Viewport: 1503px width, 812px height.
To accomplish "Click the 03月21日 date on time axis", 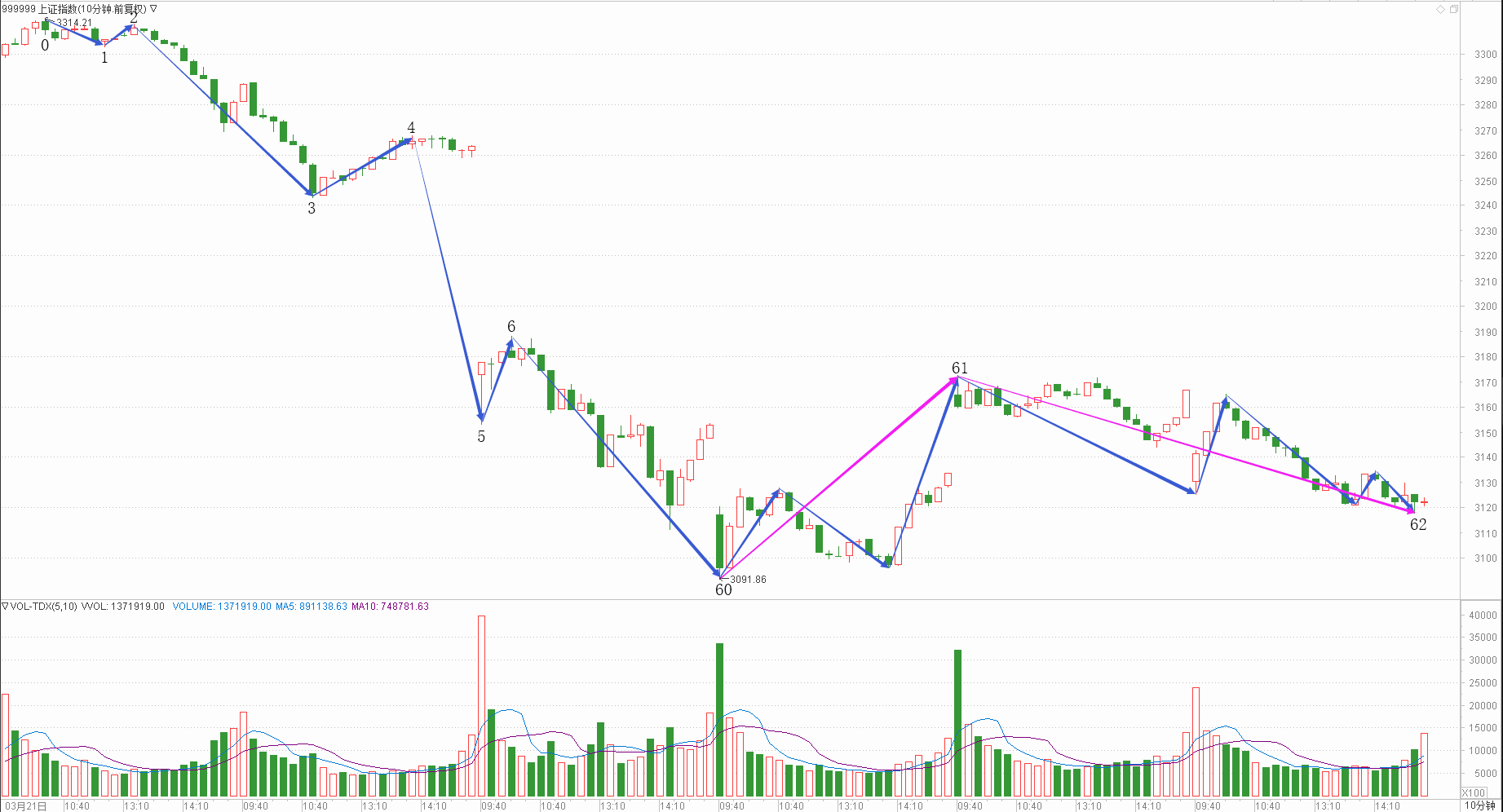I will [25, 806].
